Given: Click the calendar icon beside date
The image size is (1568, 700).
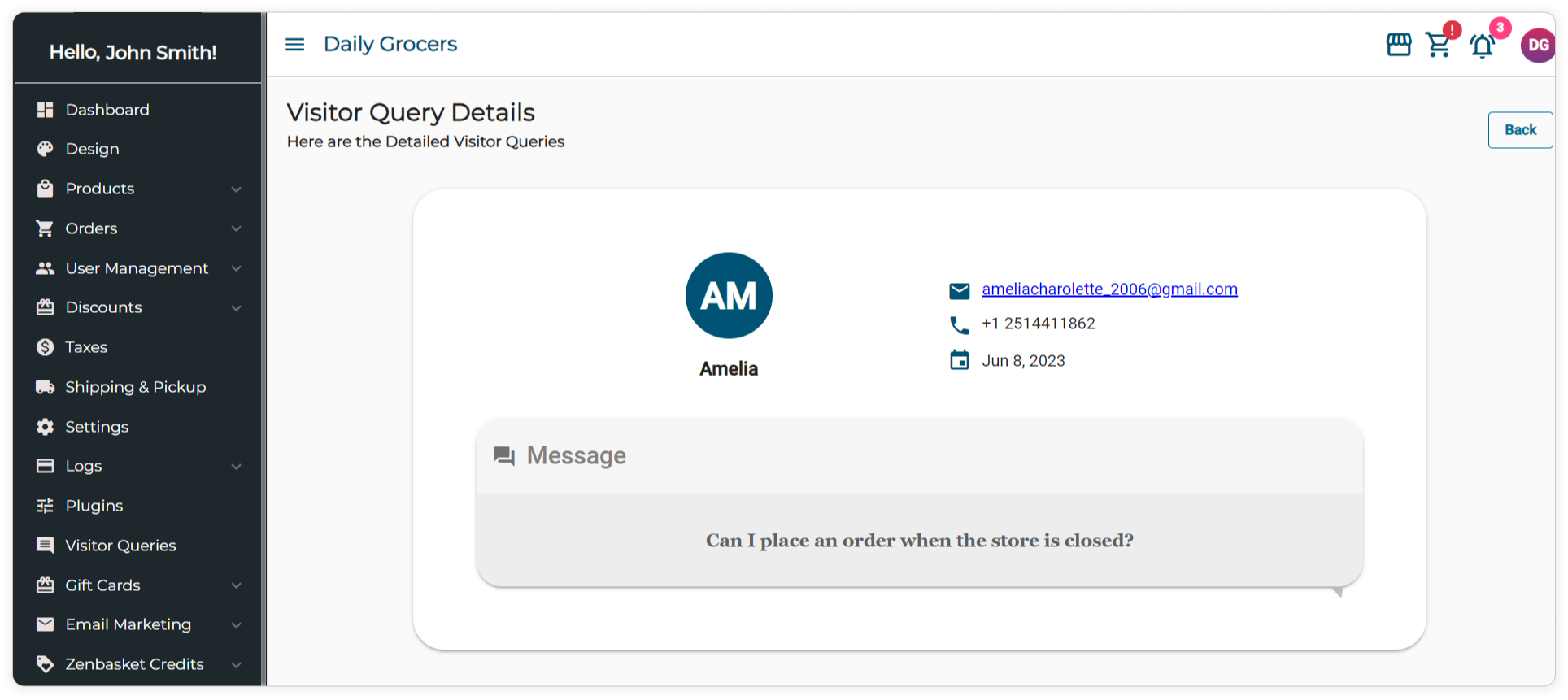Looking at the screenshot, I should click(x=960, y=360).
